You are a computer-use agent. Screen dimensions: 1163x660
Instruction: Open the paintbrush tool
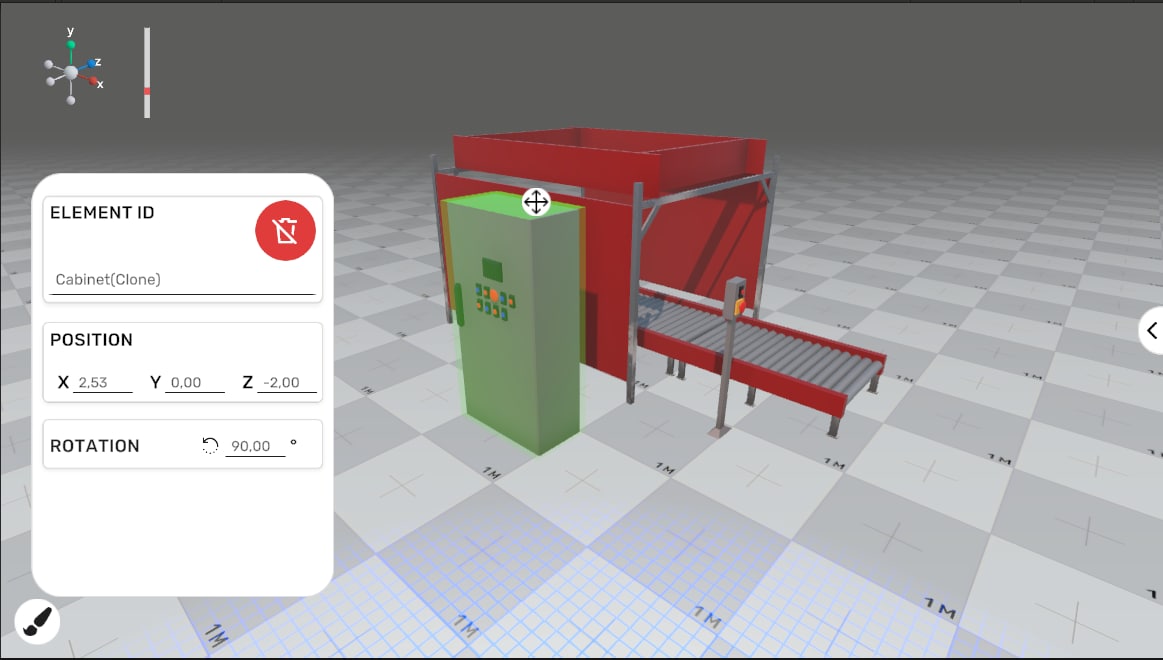tap(37, 622)
